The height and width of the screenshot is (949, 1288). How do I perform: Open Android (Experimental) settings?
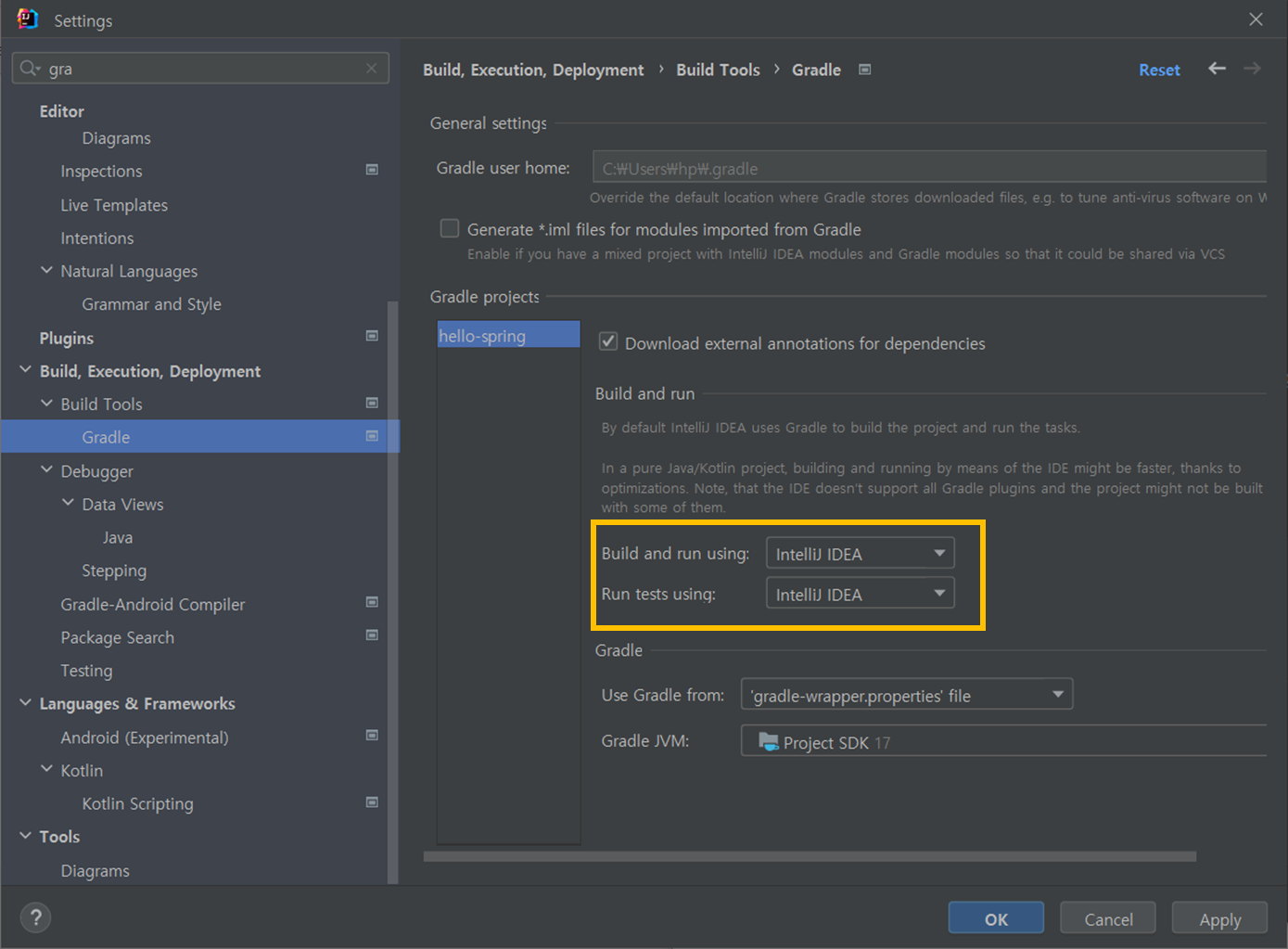[145, 737]
